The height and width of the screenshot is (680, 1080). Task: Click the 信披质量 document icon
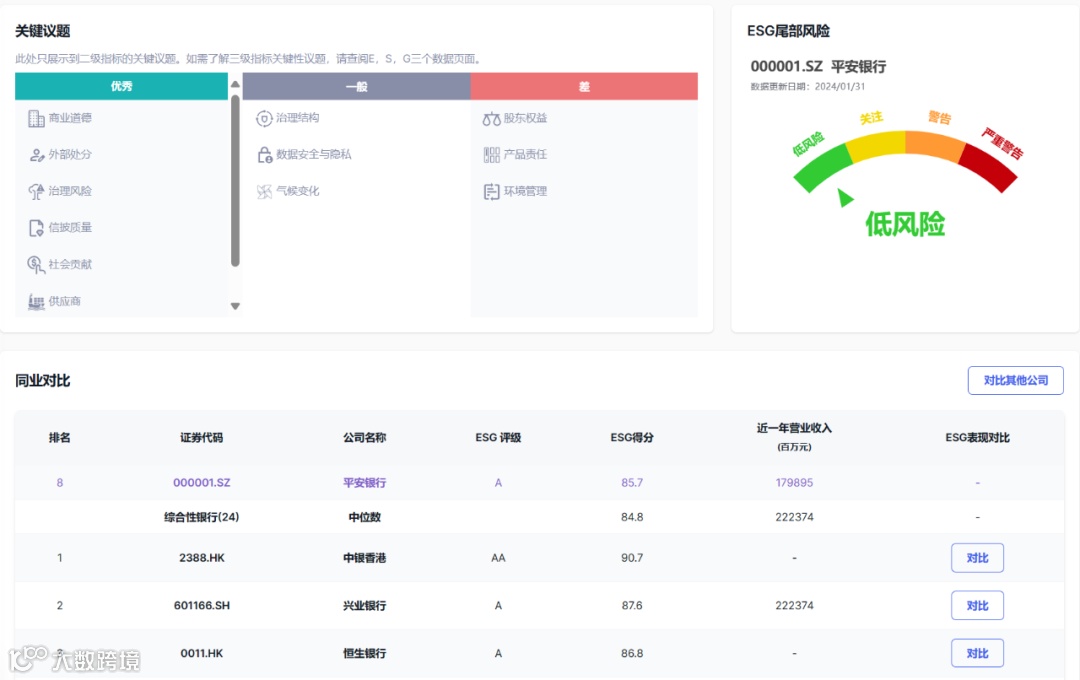click(x=36, y=228)
